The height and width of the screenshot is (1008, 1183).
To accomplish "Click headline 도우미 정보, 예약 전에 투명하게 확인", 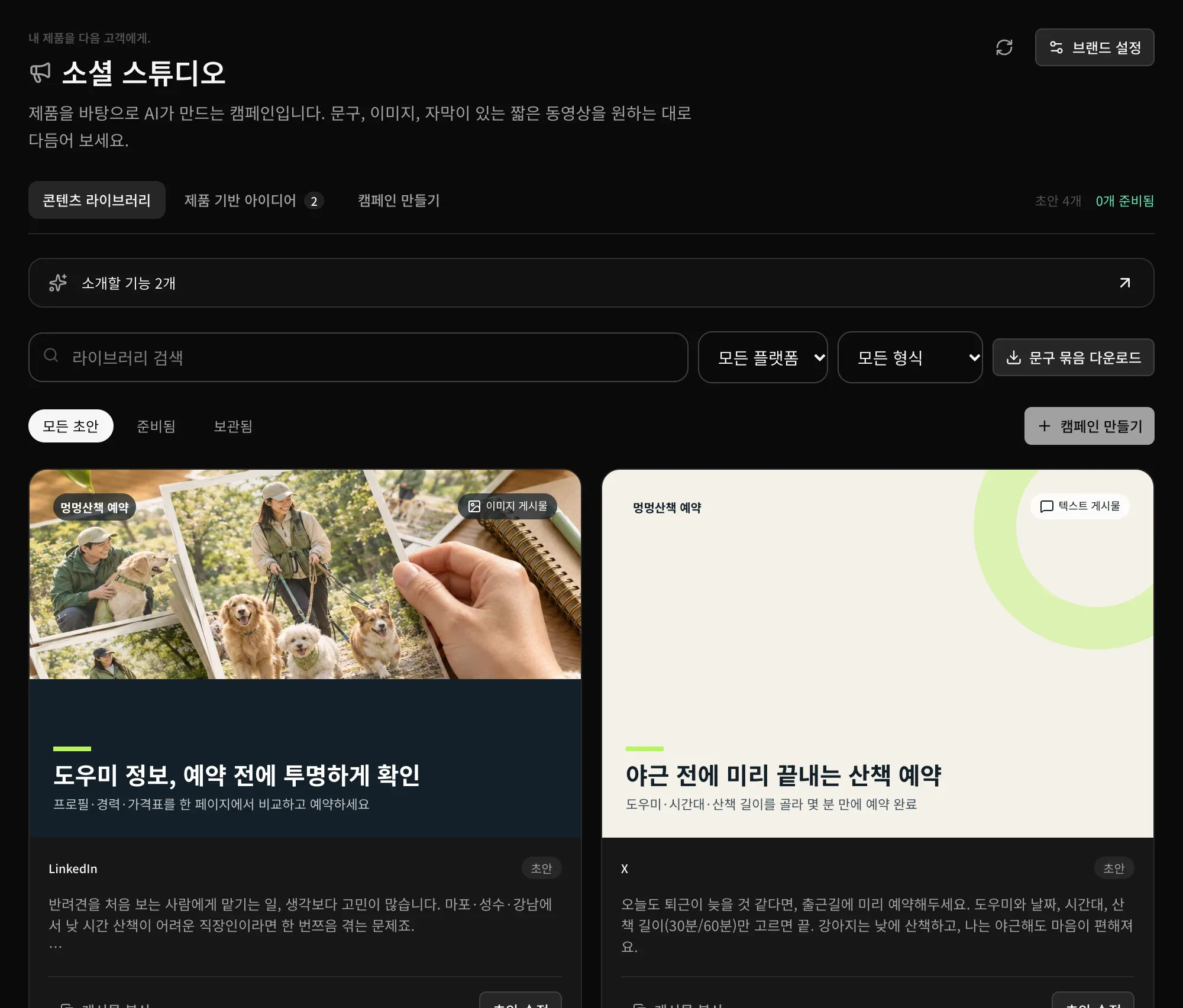I will pyautogui.click(x=237, y=775).
